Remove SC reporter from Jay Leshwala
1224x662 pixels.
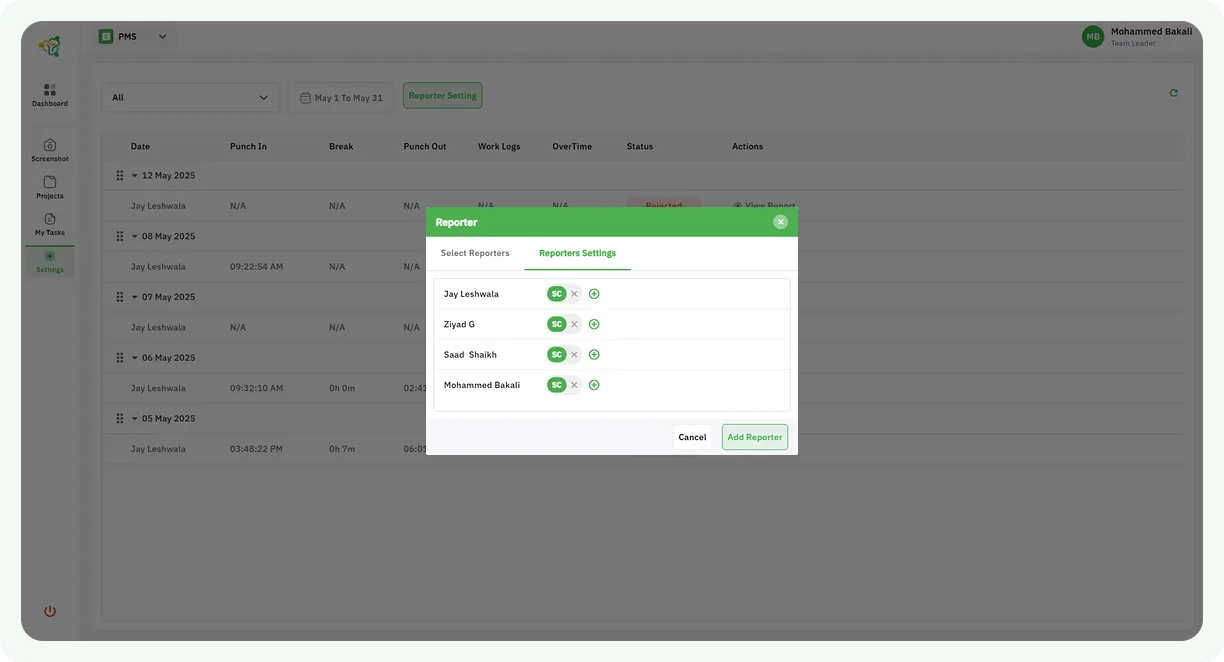[x=574, y=294]
